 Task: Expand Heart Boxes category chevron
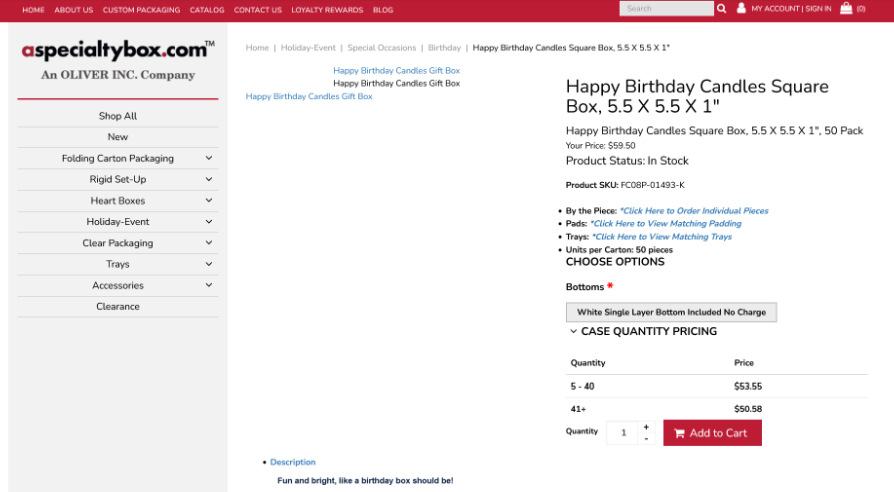(209, 200)
